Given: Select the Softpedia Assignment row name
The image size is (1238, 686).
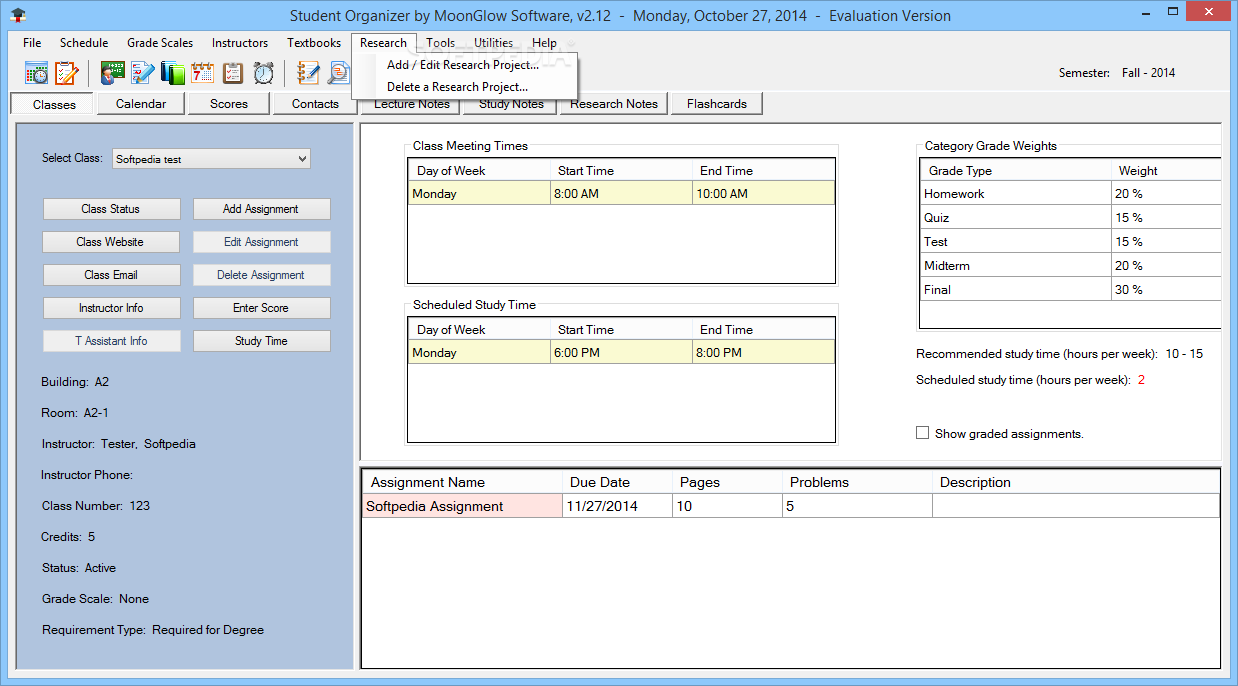Looking at the screenshot, I should [462, 506].
